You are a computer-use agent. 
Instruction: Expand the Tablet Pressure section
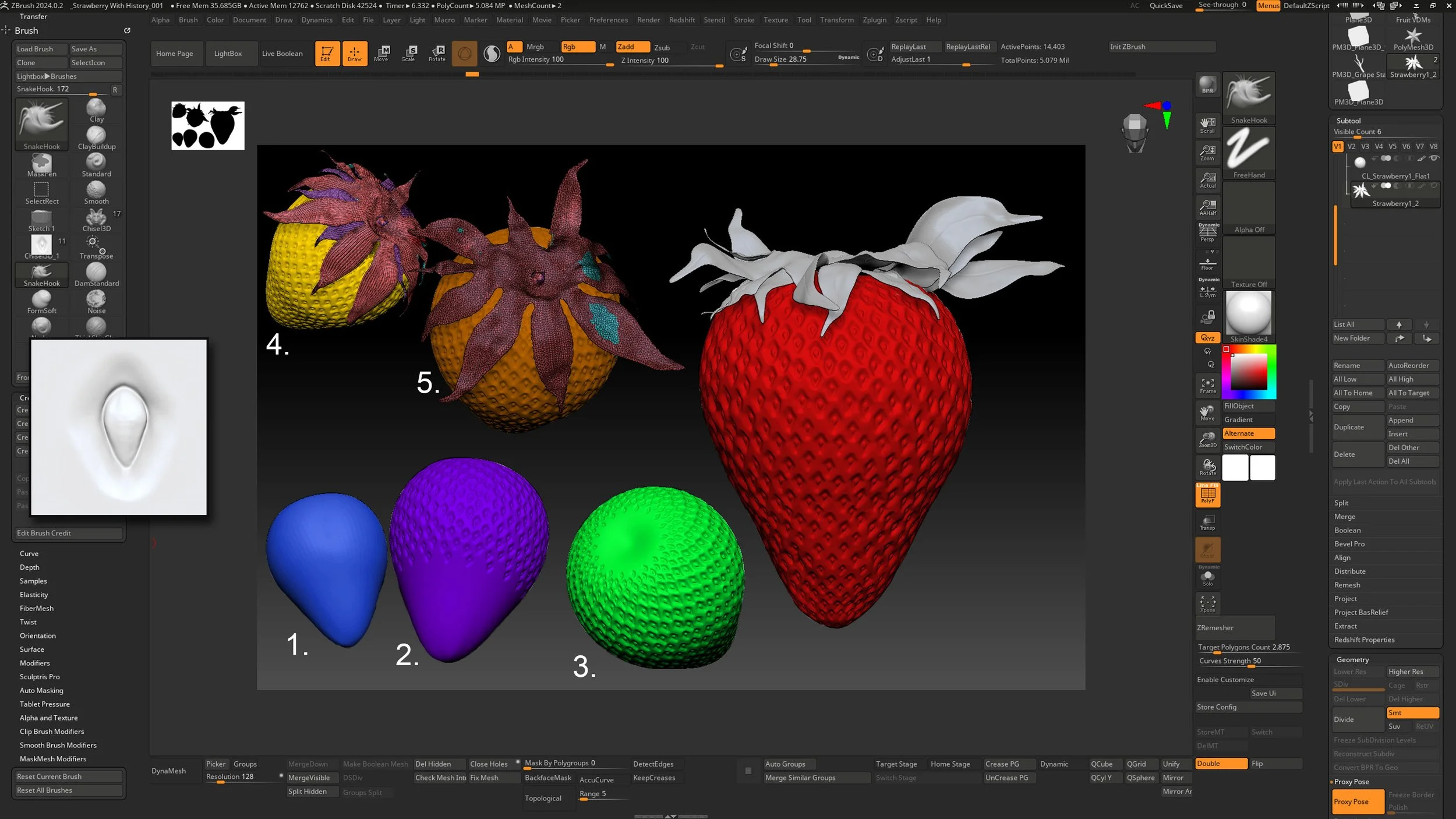[45, 704]
